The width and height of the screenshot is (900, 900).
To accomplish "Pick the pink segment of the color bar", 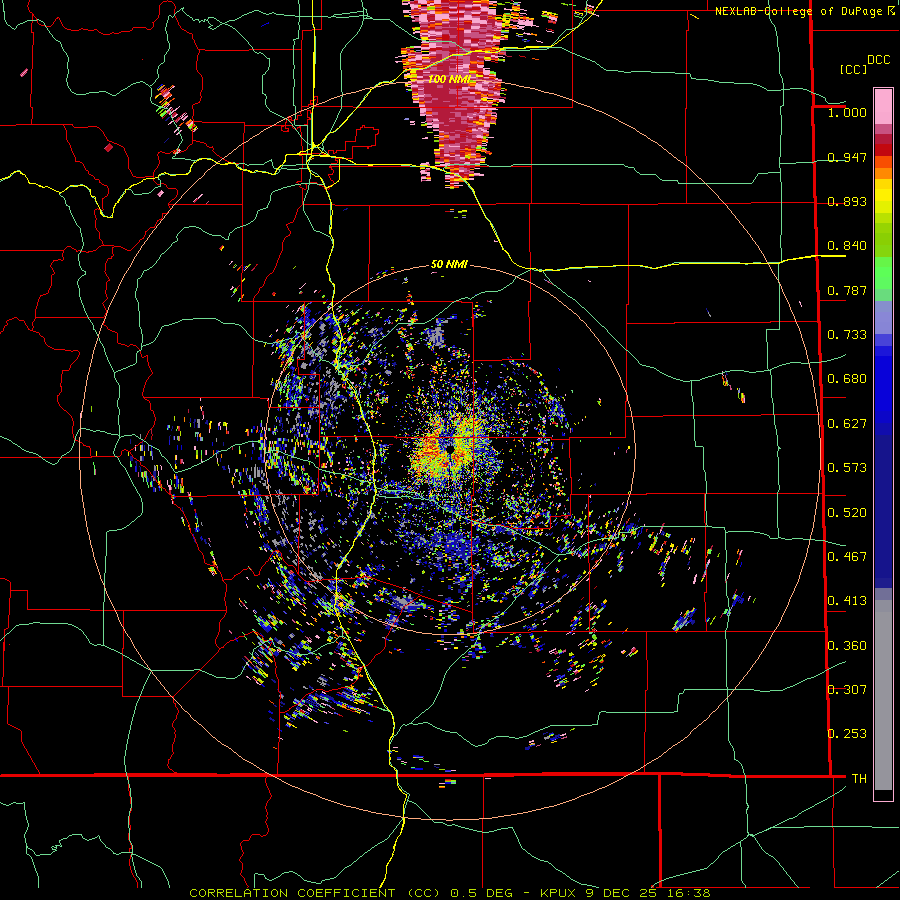I will 883,107.
